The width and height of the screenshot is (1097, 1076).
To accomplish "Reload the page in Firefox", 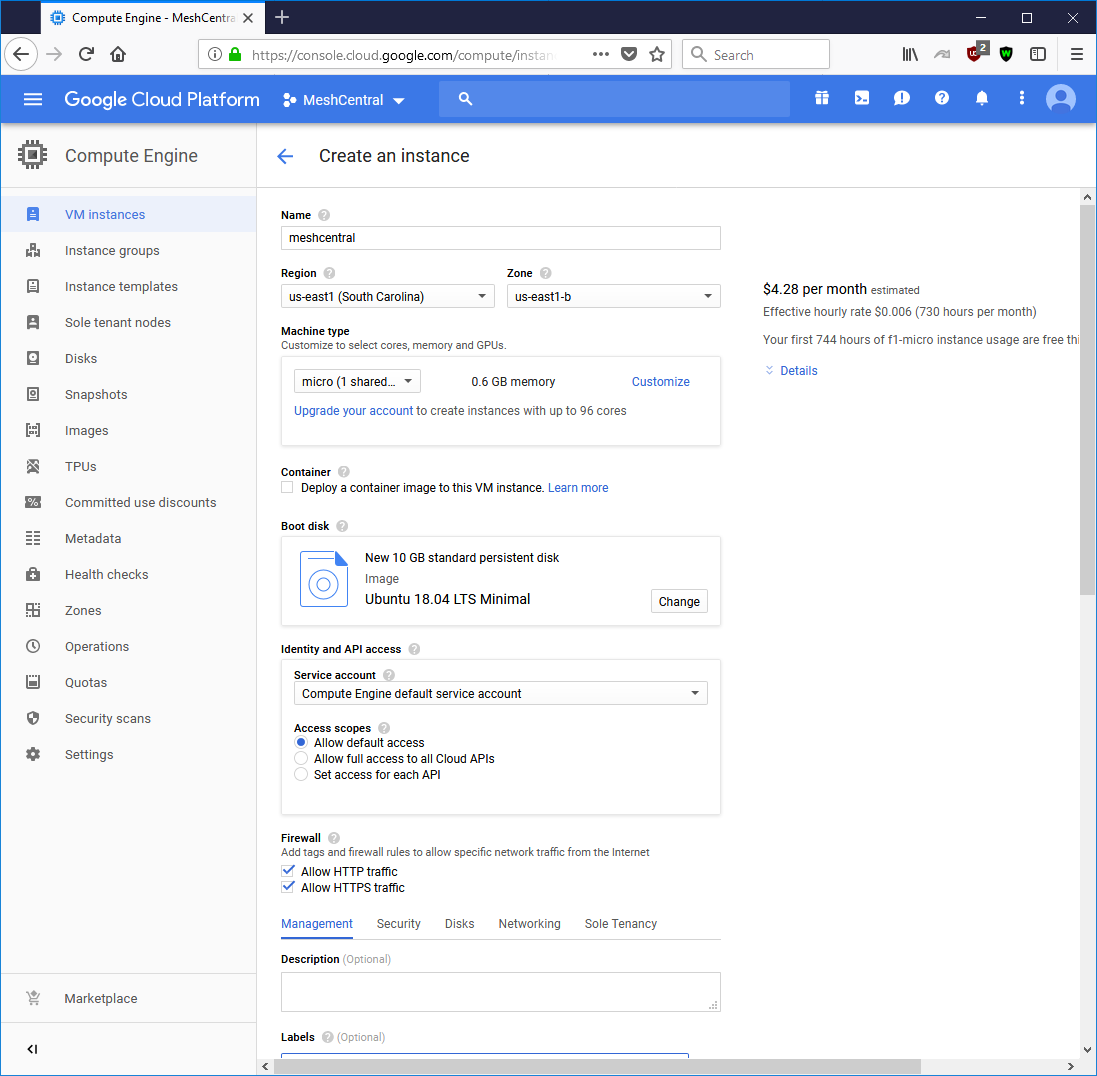I will (x=86, y=54).
